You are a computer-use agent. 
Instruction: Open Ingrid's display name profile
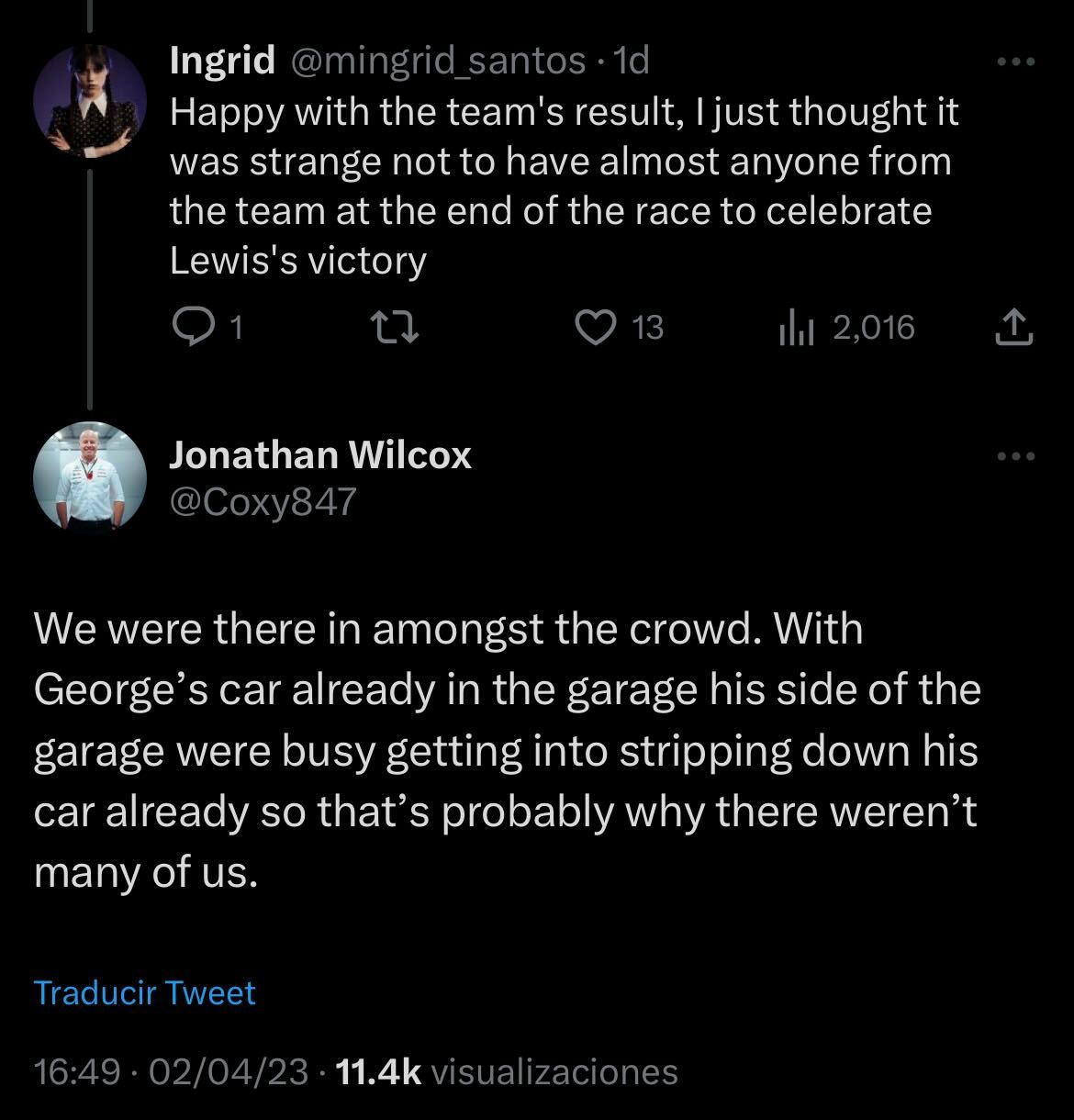223,62
